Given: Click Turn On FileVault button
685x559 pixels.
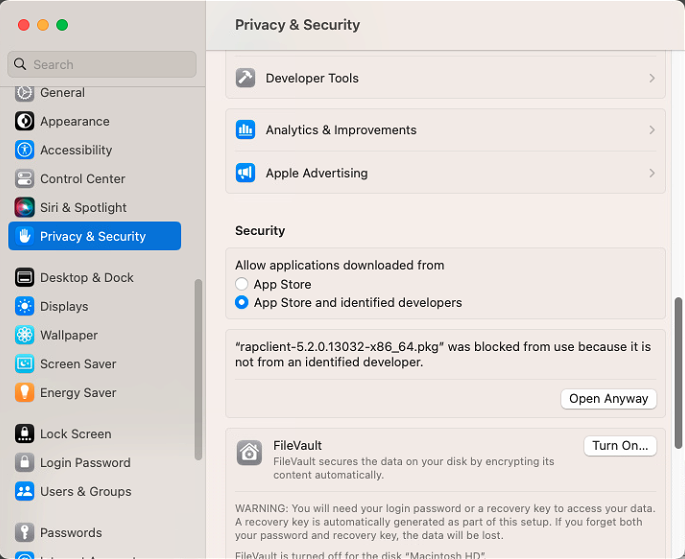Looking at the screenshot, I should [x=620, y=445].
